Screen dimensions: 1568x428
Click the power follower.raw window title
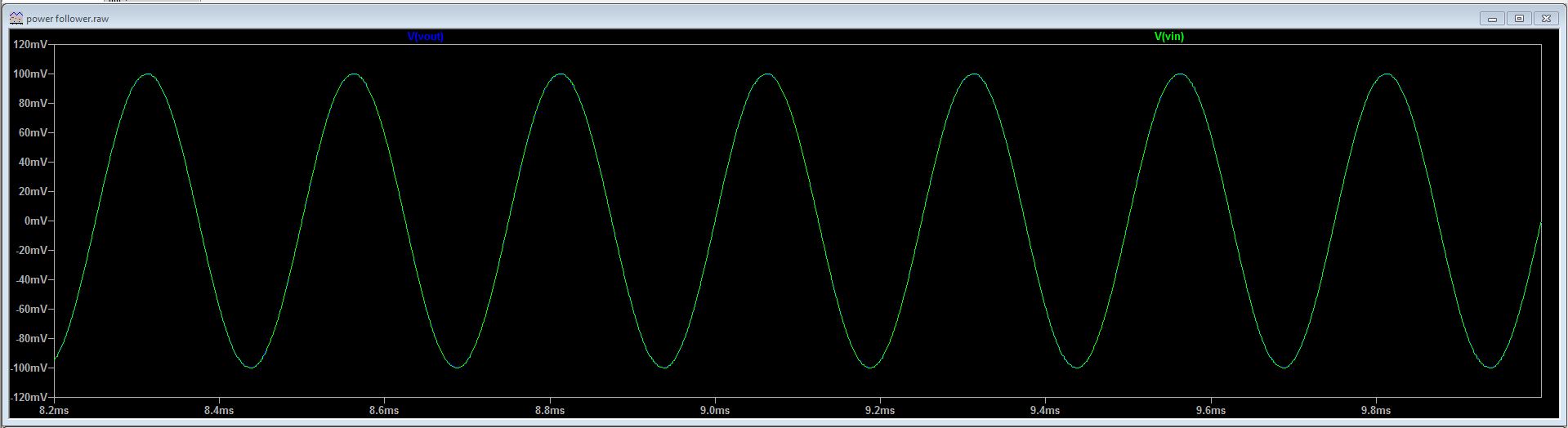[x=67, y=18]
